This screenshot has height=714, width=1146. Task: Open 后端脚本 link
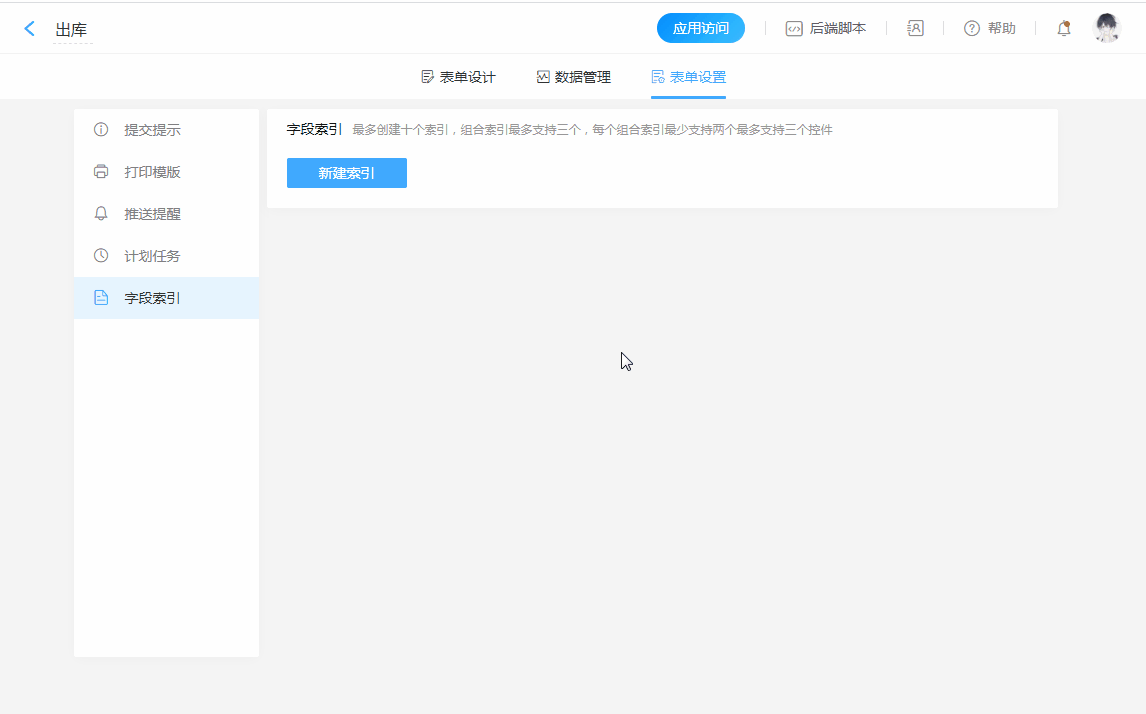click(838, 28)
